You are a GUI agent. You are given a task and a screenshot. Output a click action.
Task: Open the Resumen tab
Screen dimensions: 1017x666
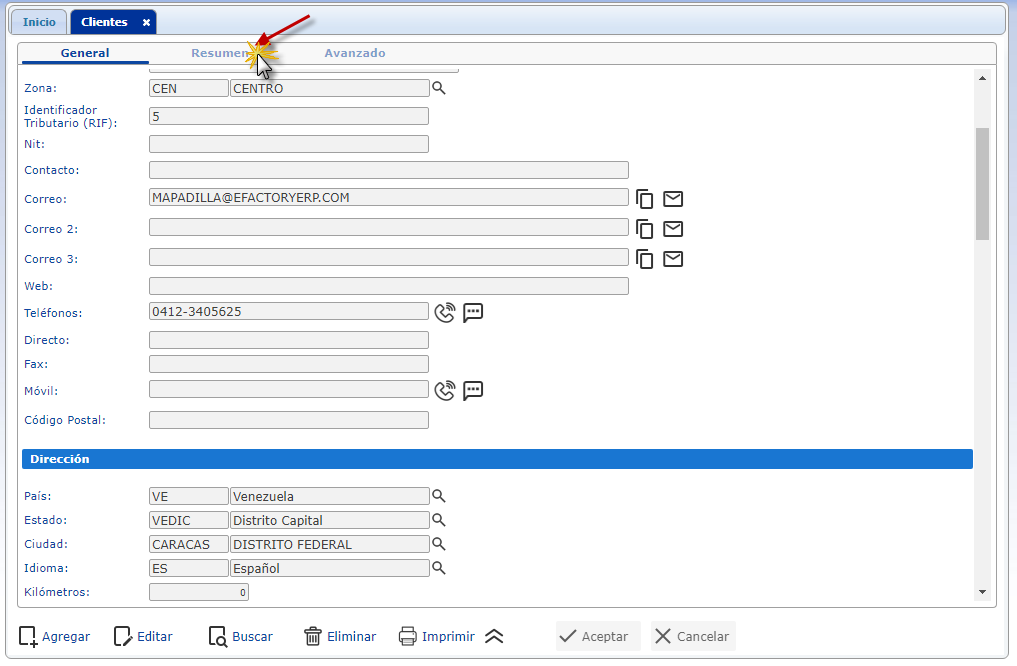[219, 53]
